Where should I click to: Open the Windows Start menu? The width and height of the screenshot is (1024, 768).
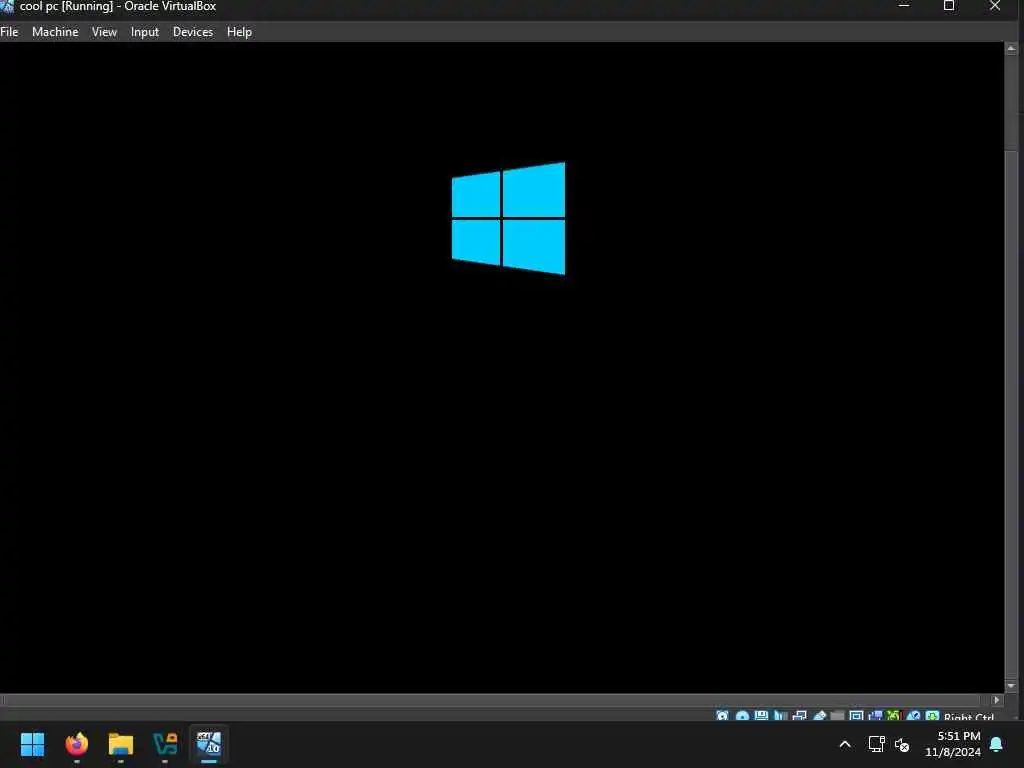32,744
